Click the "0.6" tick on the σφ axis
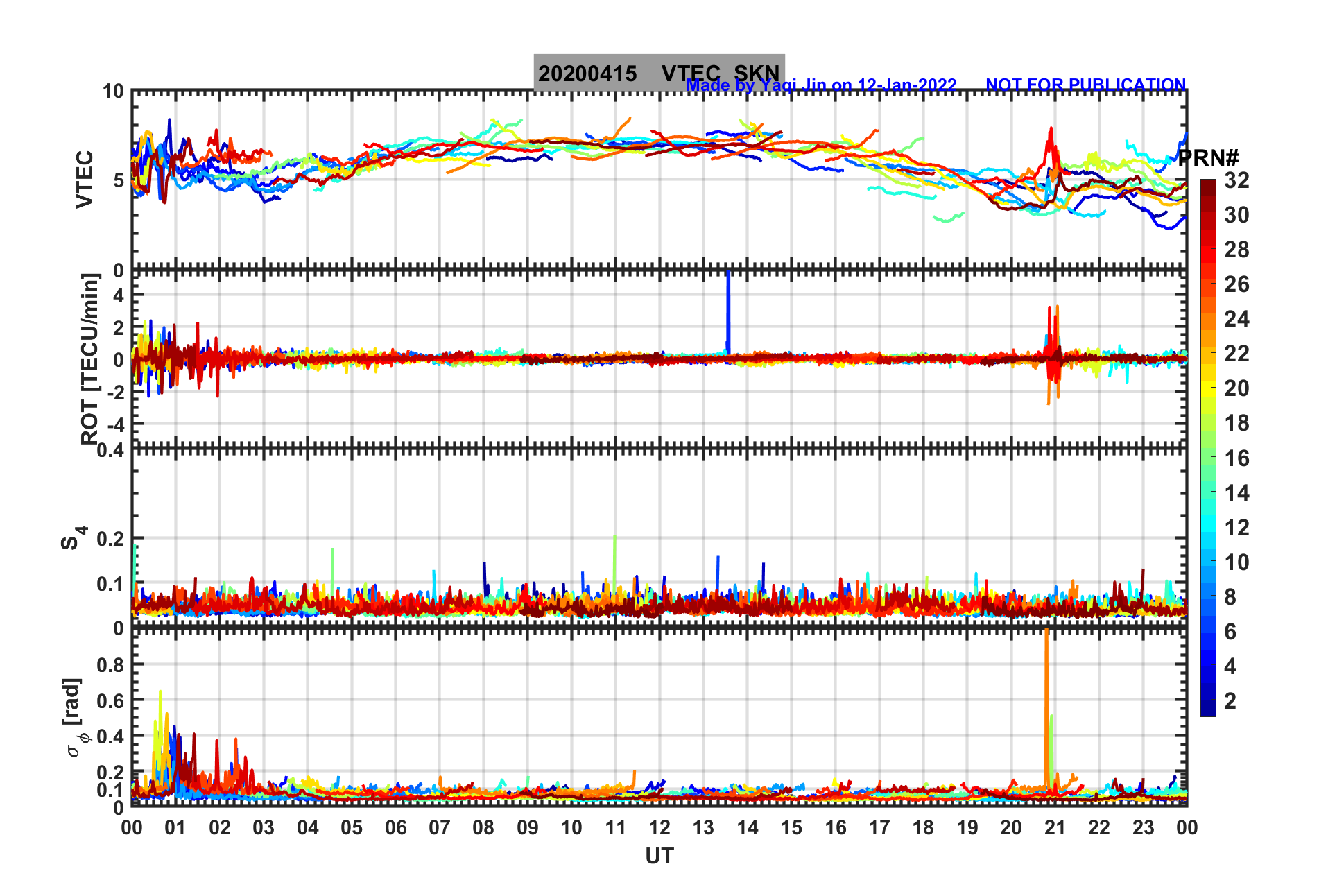This screenshot has height=896, width=1319. pos(111,700)
